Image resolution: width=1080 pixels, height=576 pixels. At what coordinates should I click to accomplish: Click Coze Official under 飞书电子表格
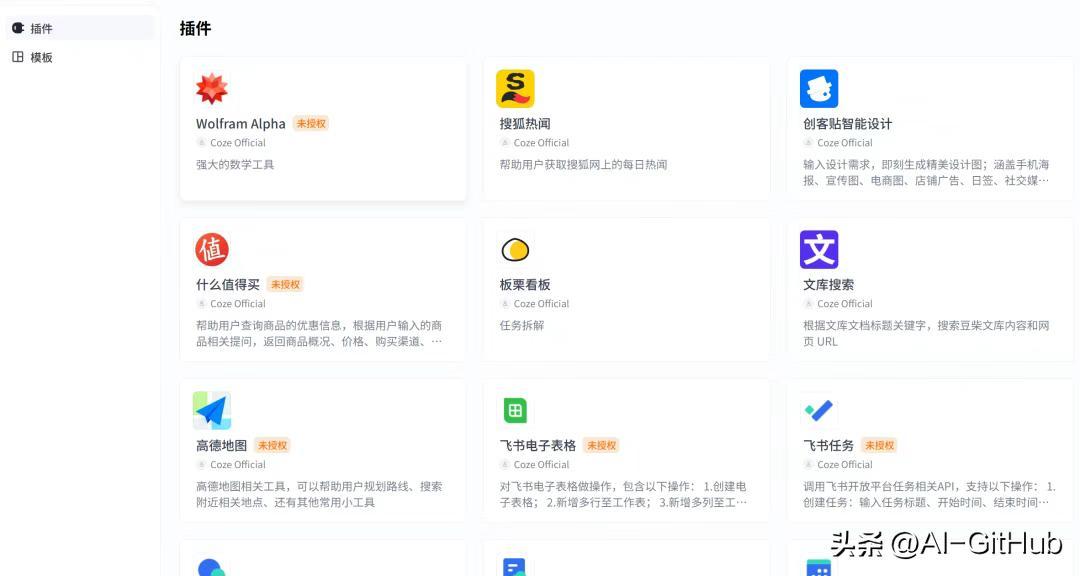[x=541, y=465]
